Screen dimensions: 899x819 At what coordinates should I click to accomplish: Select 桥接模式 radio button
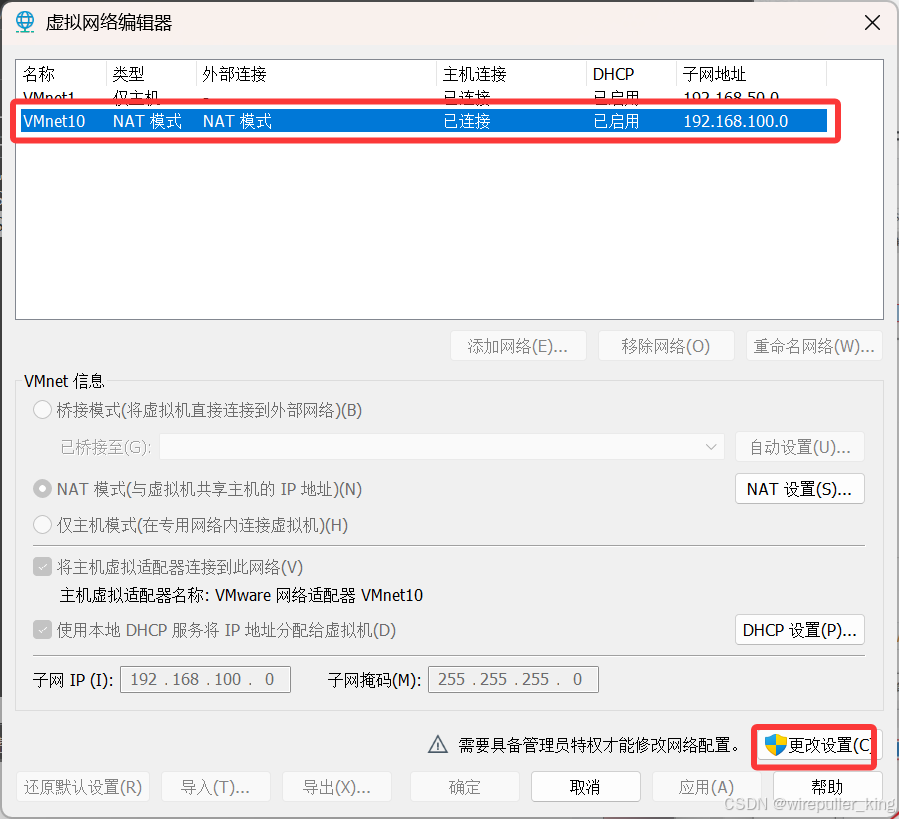point(42,410)
